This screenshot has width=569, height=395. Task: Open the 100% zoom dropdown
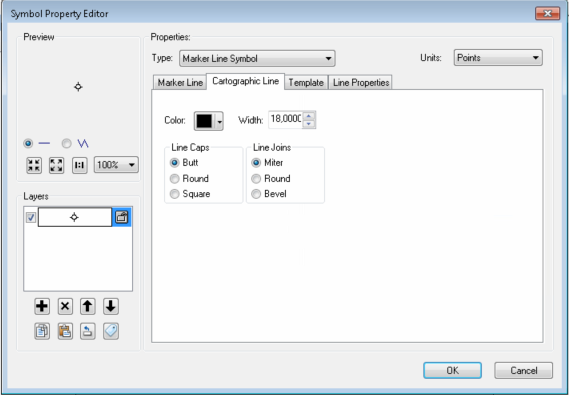click(x=116, y=165)
